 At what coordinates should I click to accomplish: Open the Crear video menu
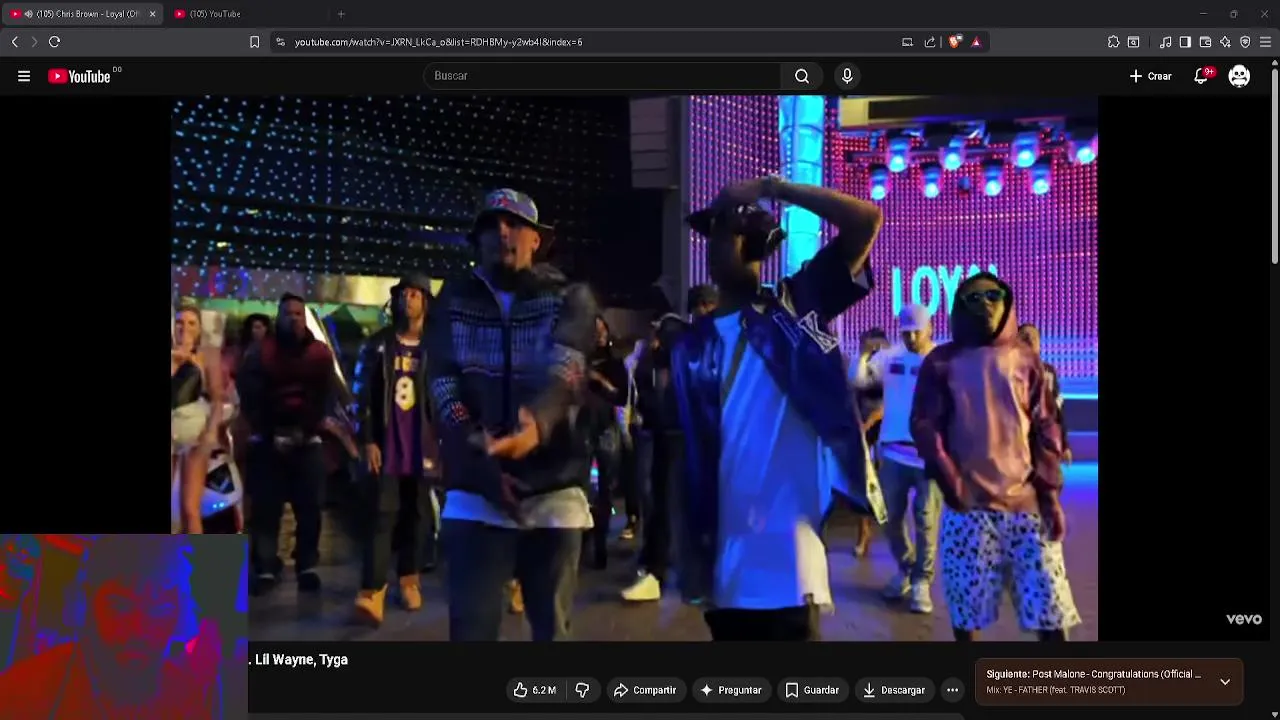1150,76
